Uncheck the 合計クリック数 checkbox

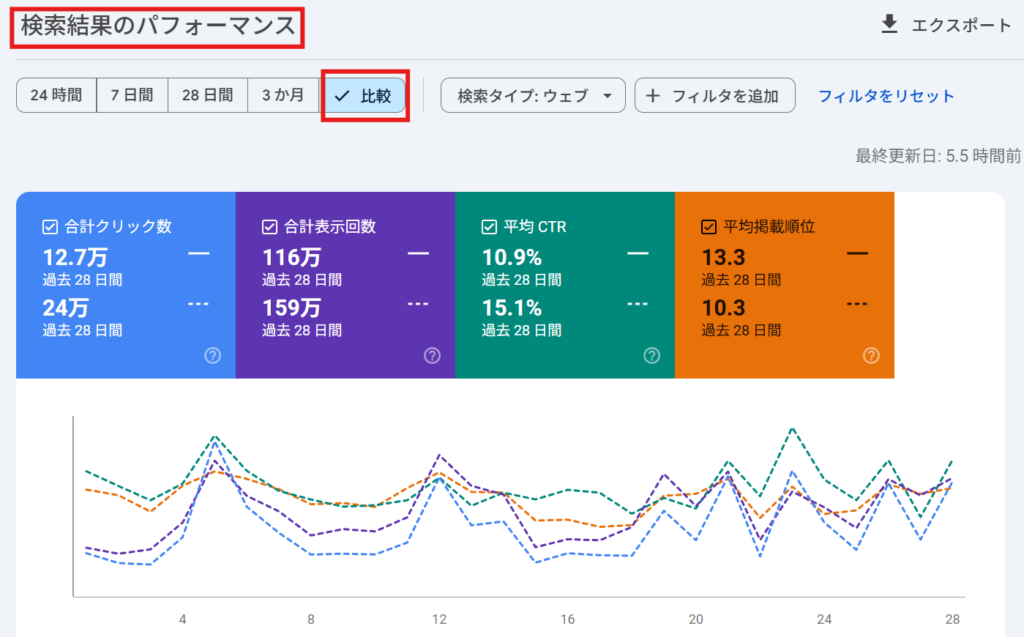[50, 226]
